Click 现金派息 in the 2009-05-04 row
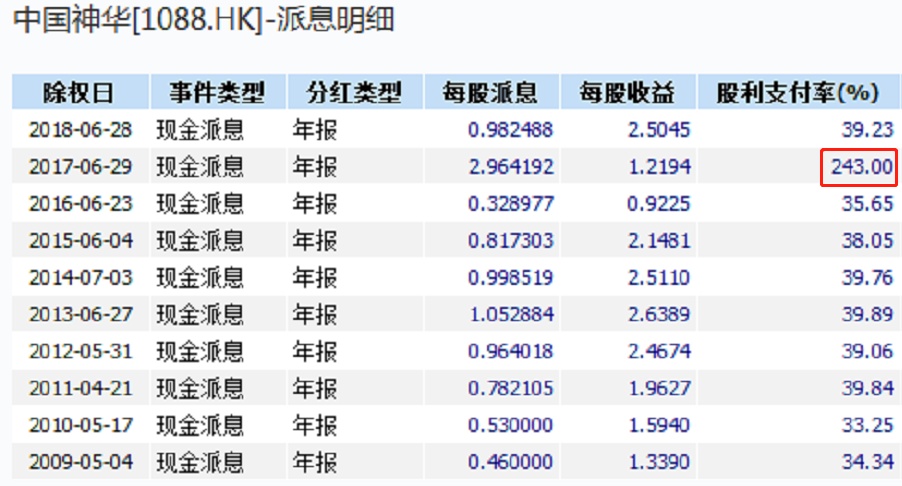This screenshot has width=902, height=486. click(200, 461)
